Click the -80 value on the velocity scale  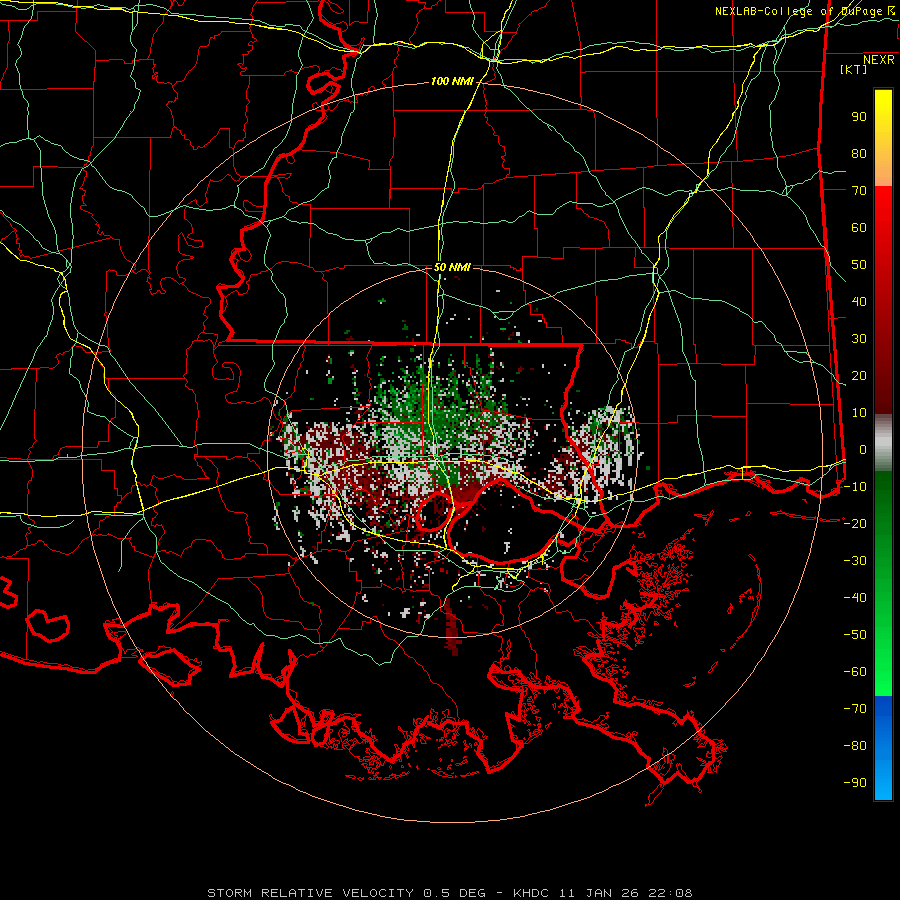[x=855, y=746]
